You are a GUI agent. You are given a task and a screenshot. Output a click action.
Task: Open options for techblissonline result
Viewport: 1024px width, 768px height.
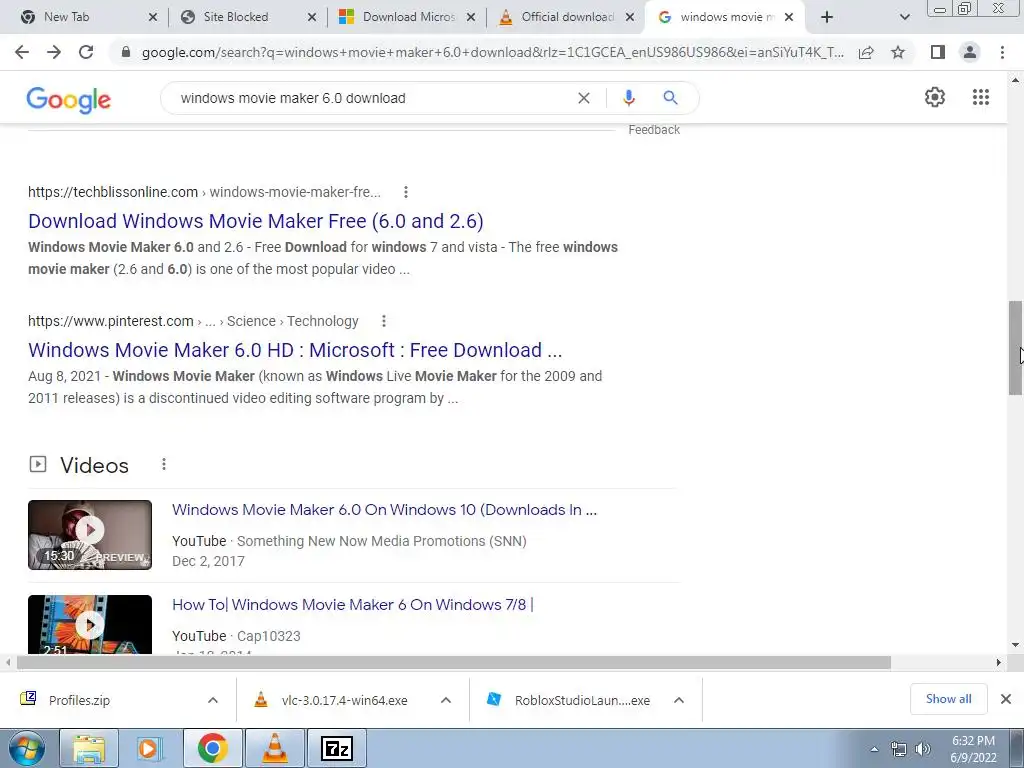click(406, 192)
